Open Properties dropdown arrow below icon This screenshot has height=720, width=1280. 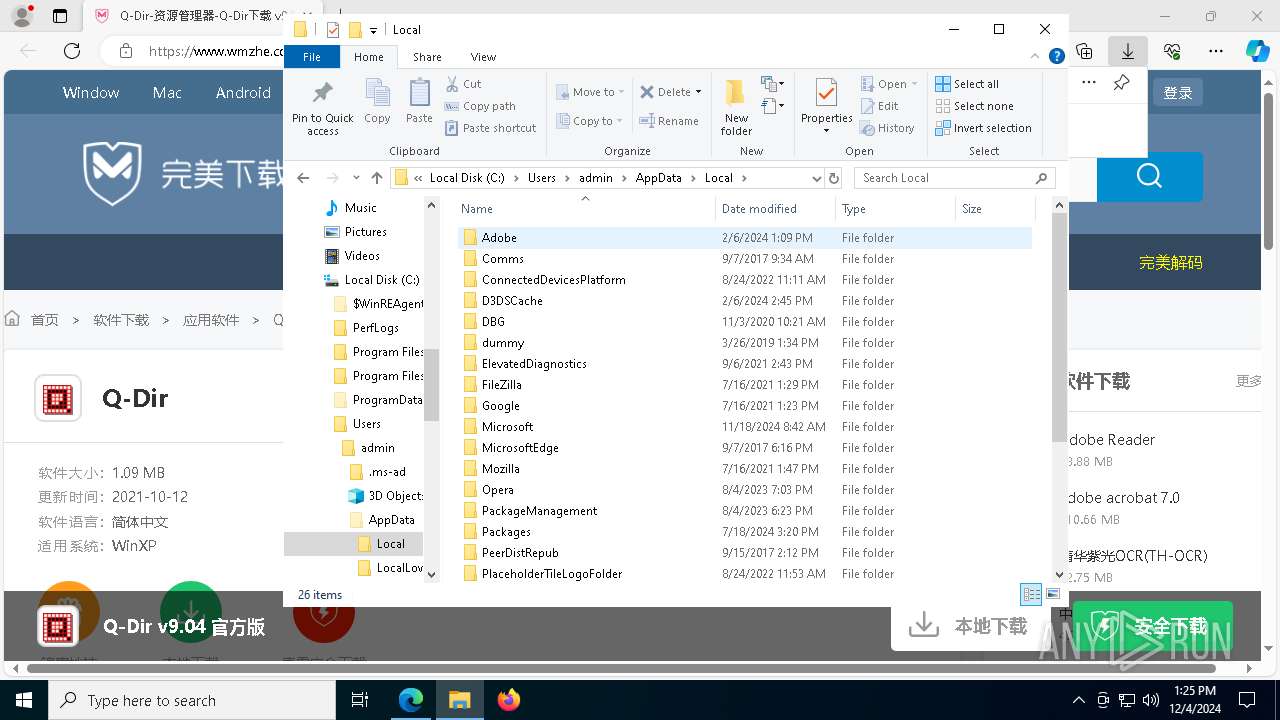(x=826, y=131)
